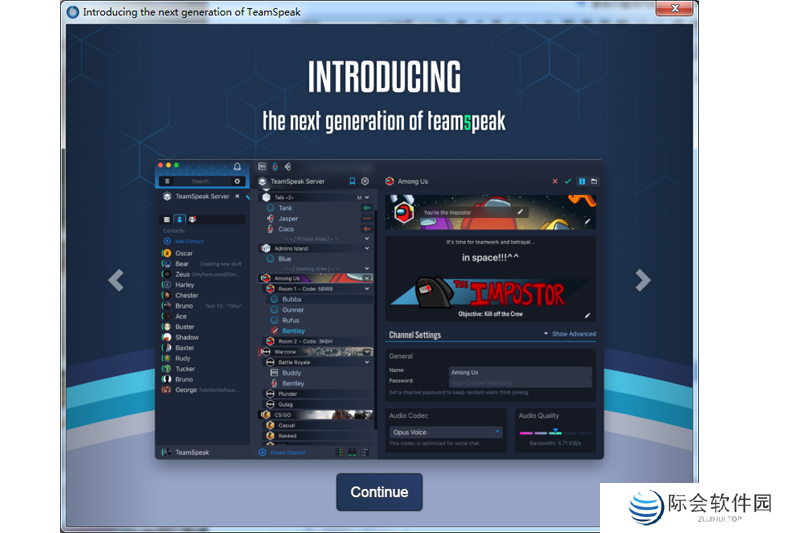Screen dimensions: 800x533
Task: Open the hamburger menu beside the Search box
Action: pyautogui.click(x=167, y=181)
